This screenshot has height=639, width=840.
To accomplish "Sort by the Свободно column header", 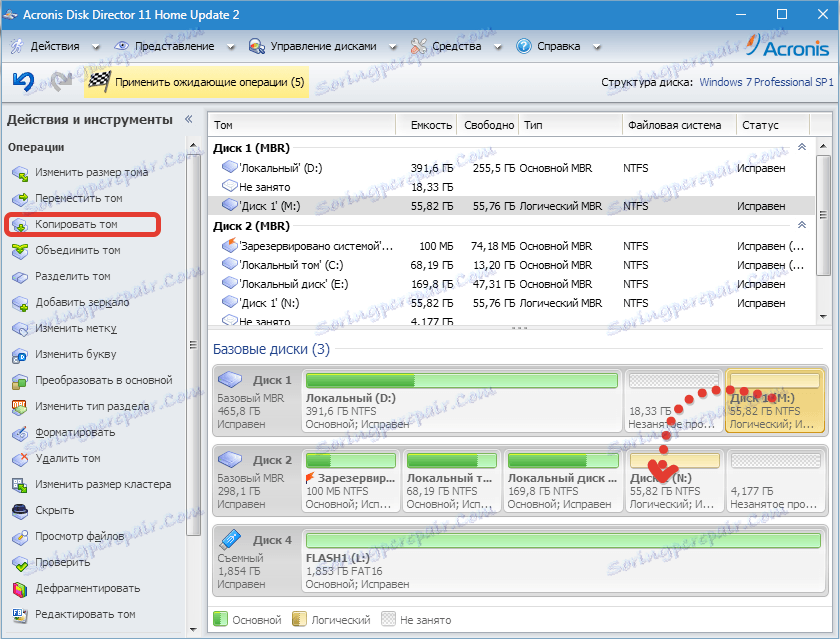I will [488, 125].
